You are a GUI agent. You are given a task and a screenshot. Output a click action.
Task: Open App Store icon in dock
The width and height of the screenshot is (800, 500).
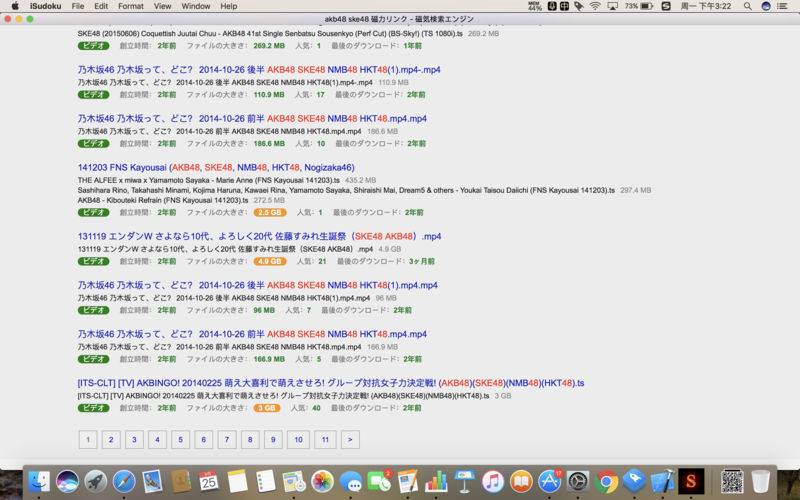(549, 481)
